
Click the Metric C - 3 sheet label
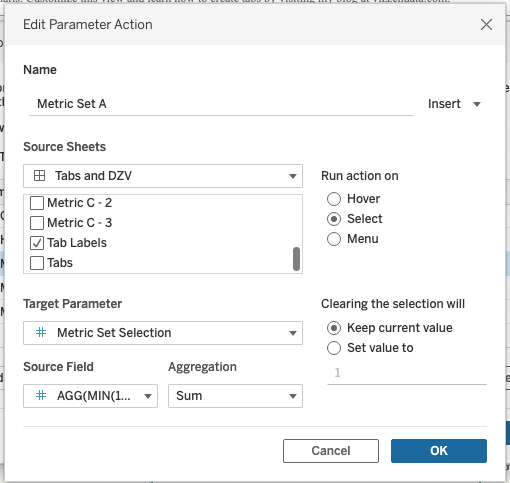[x=80, y=223]
